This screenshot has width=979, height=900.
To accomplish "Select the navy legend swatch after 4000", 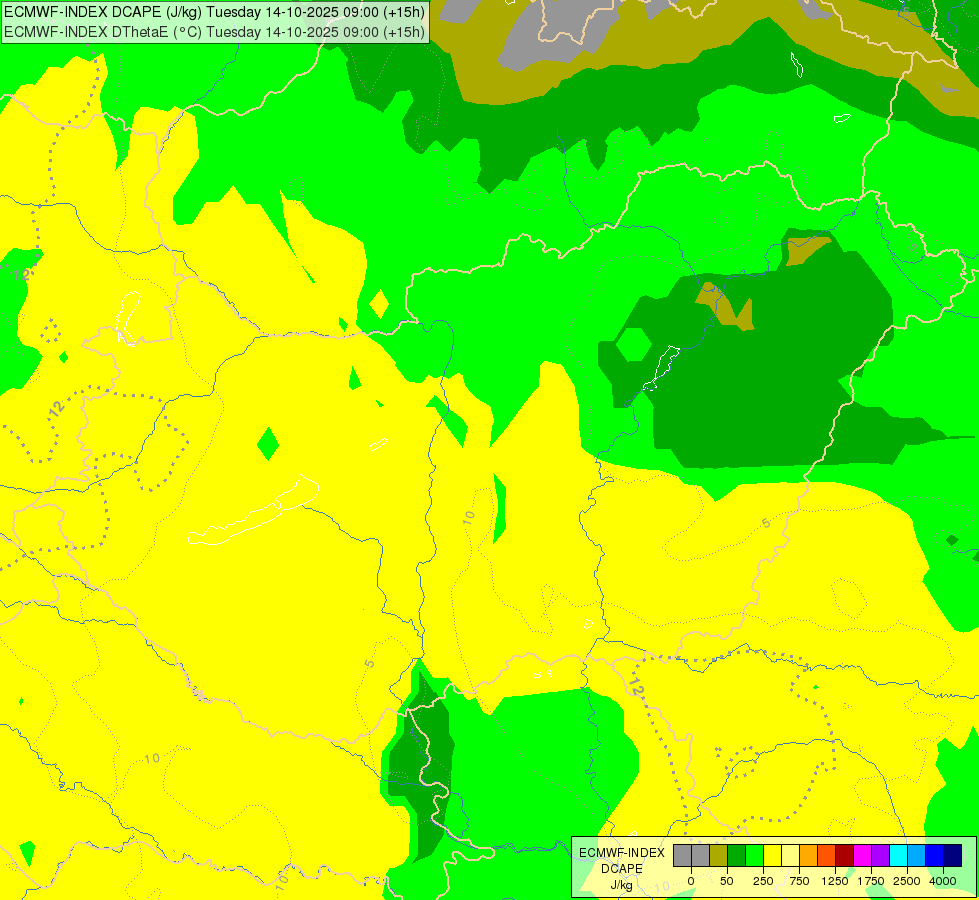I will (953, 855).
